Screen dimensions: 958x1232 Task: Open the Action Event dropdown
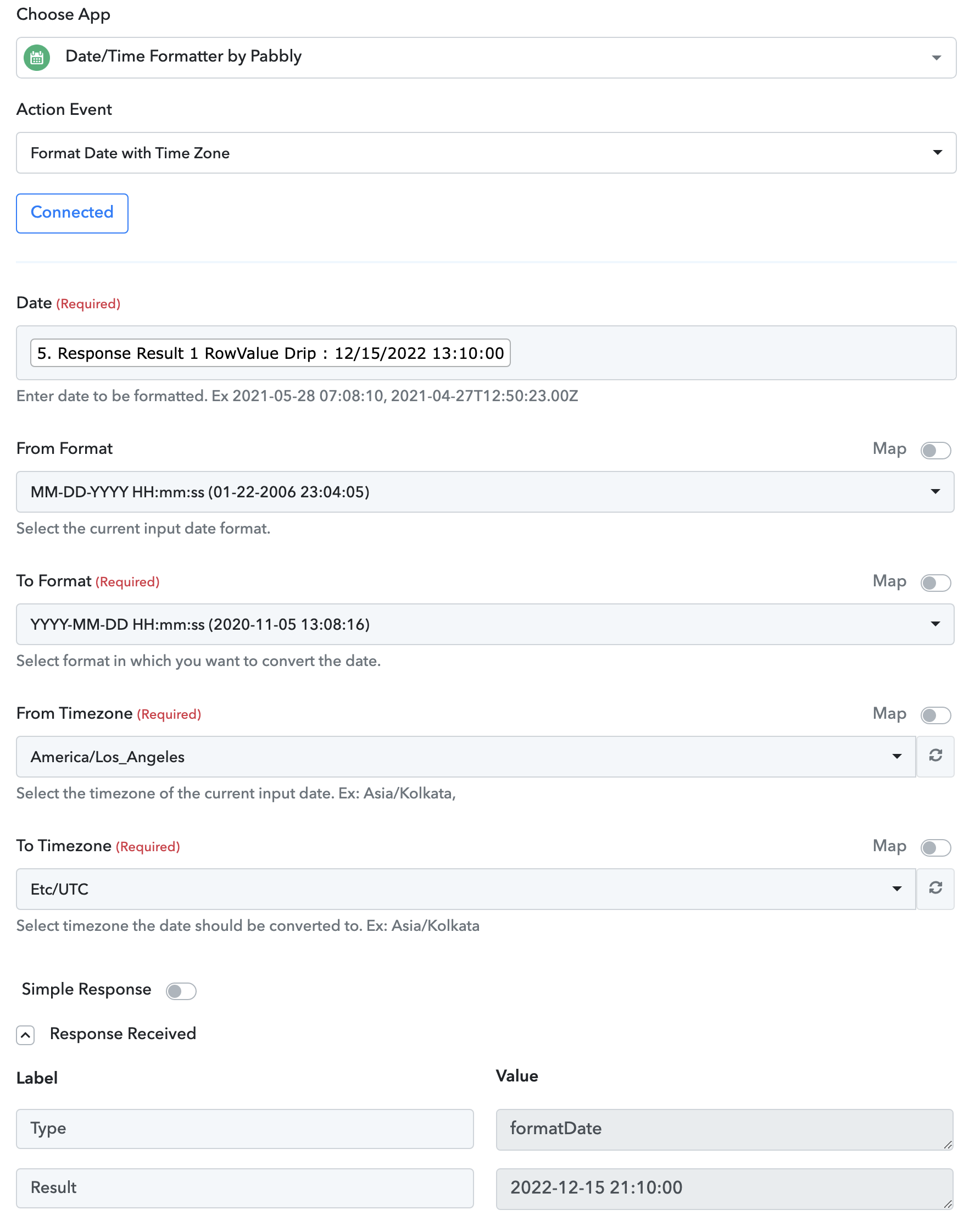486,153
